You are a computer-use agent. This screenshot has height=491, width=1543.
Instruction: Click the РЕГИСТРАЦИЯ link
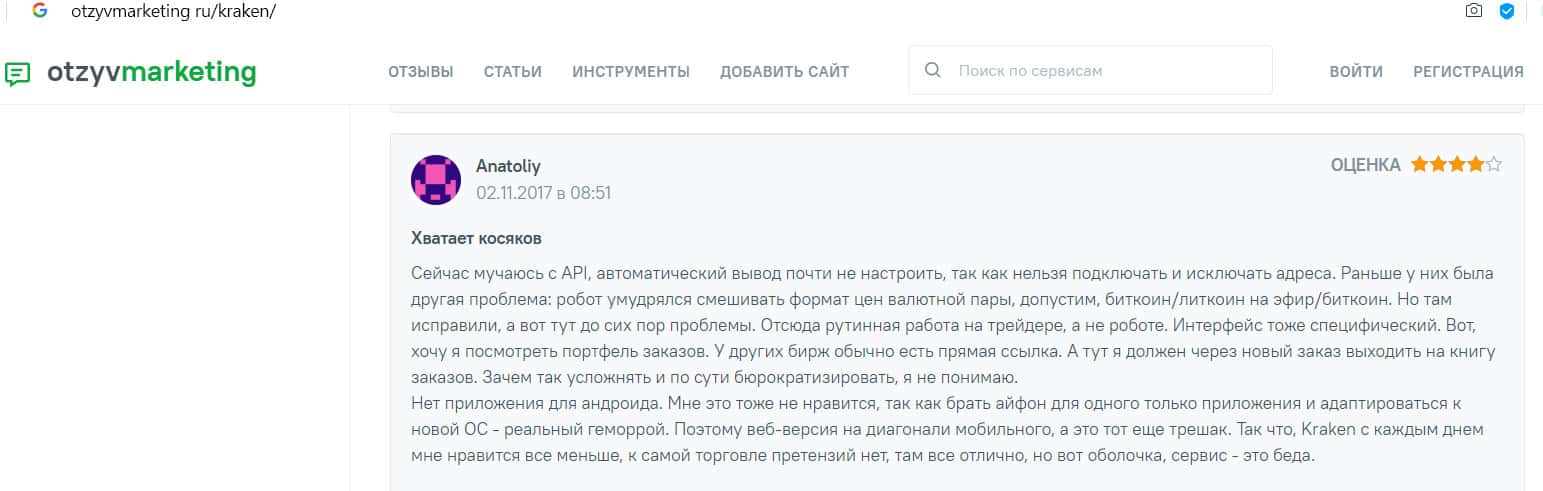pyautogui.click(x=1468, y=72)
